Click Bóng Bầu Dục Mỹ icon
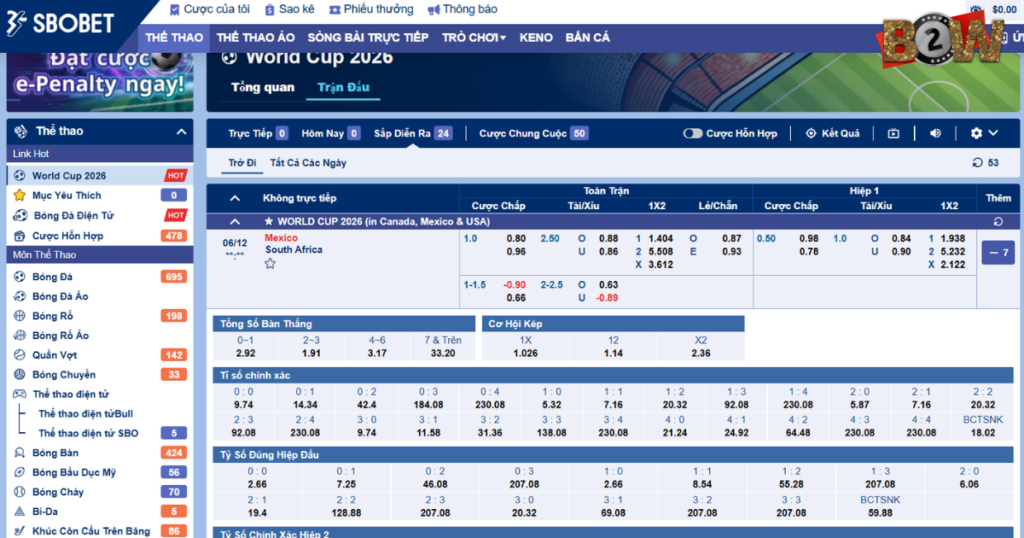Screen dimensions: 1024x538 (x=20, y=473)
